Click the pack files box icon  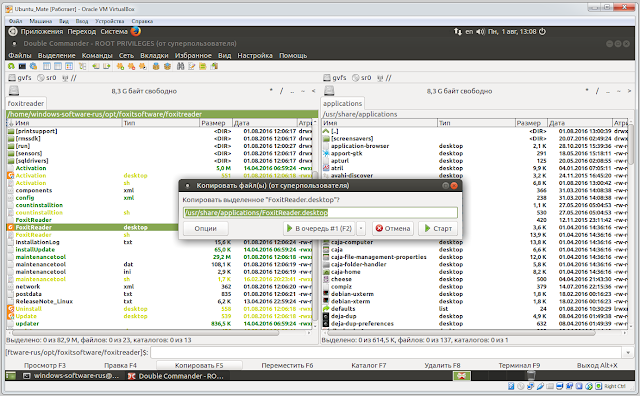[x=156, y=66]
